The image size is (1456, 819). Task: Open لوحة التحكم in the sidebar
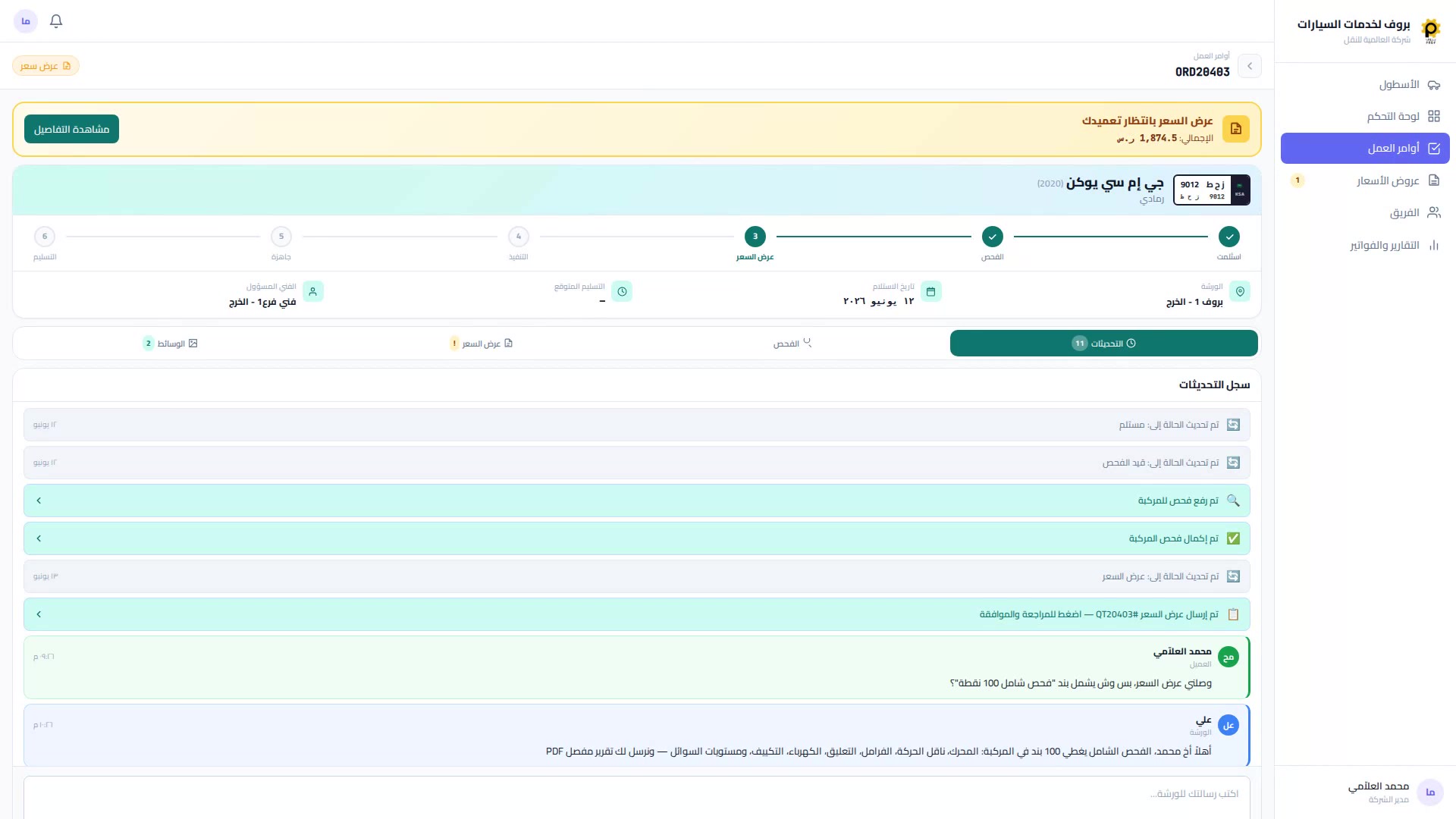tap(1365, 116)
